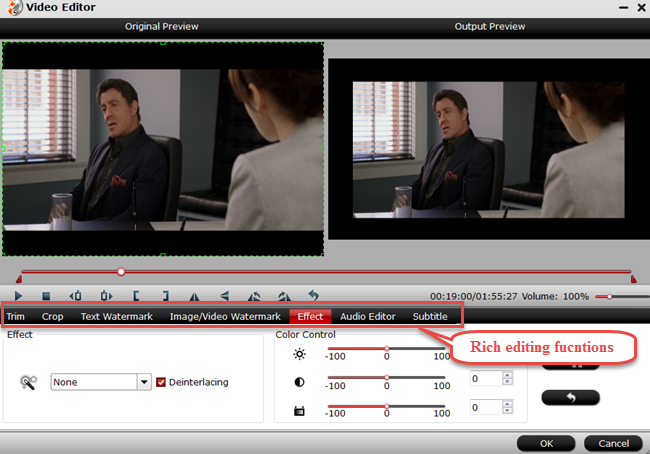
Task: Switch to the Trim tab
Action: (x=15, y=316)
